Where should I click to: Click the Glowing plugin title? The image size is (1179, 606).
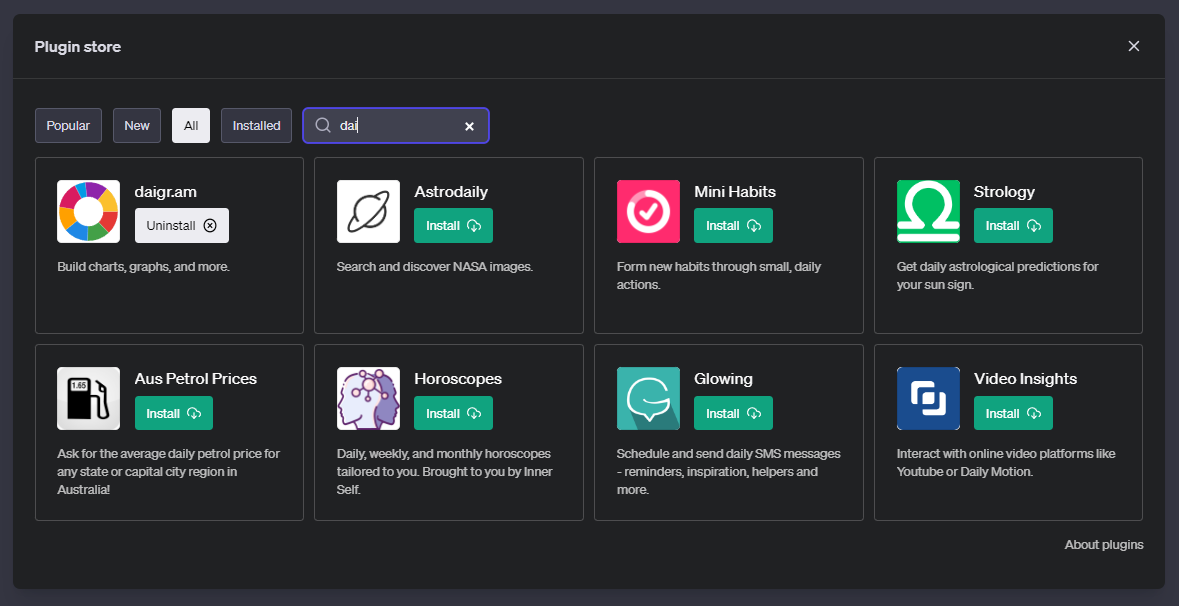click(x=723, y=379)
